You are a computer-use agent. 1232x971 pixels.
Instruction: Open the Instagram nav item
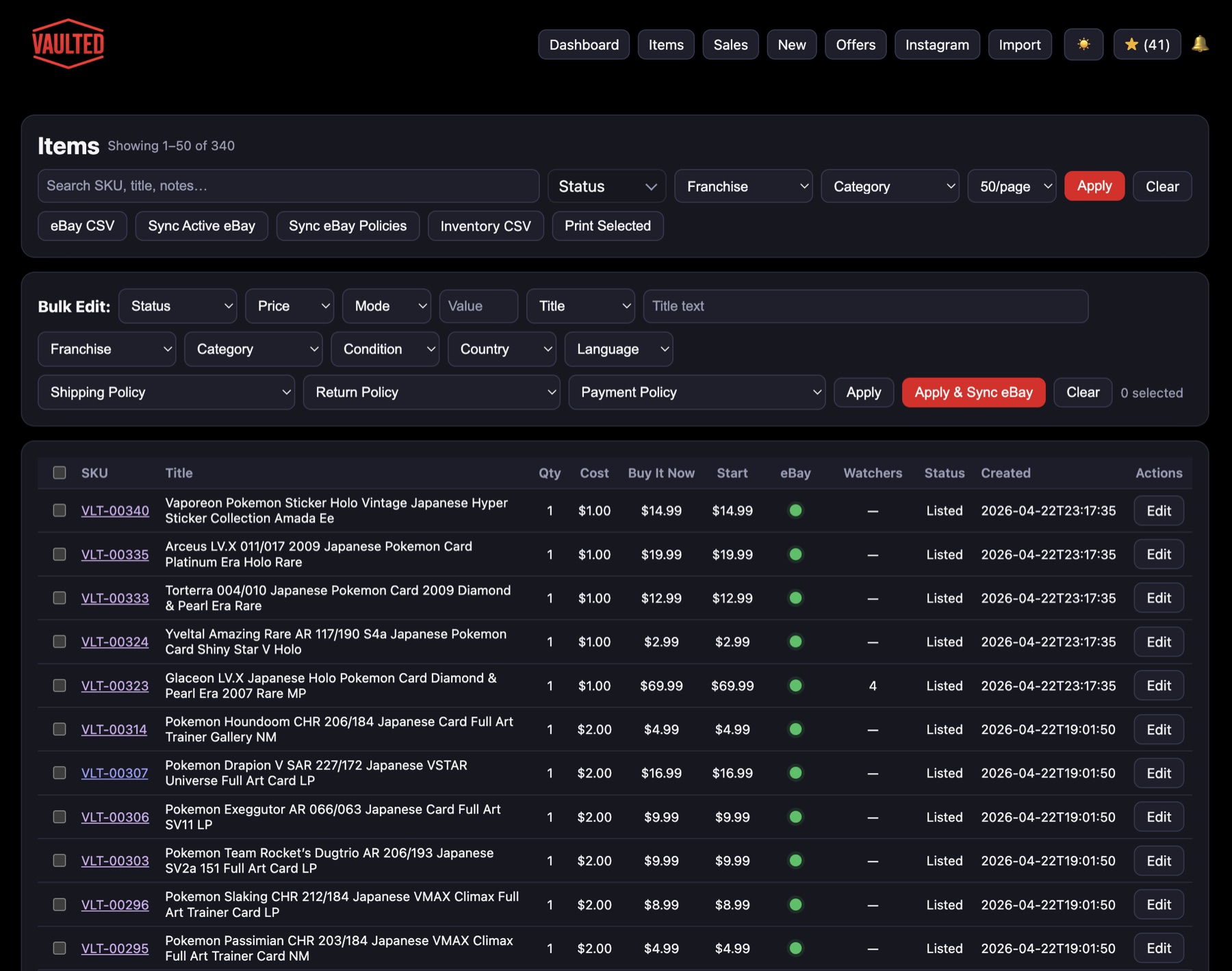click(937, 45)
